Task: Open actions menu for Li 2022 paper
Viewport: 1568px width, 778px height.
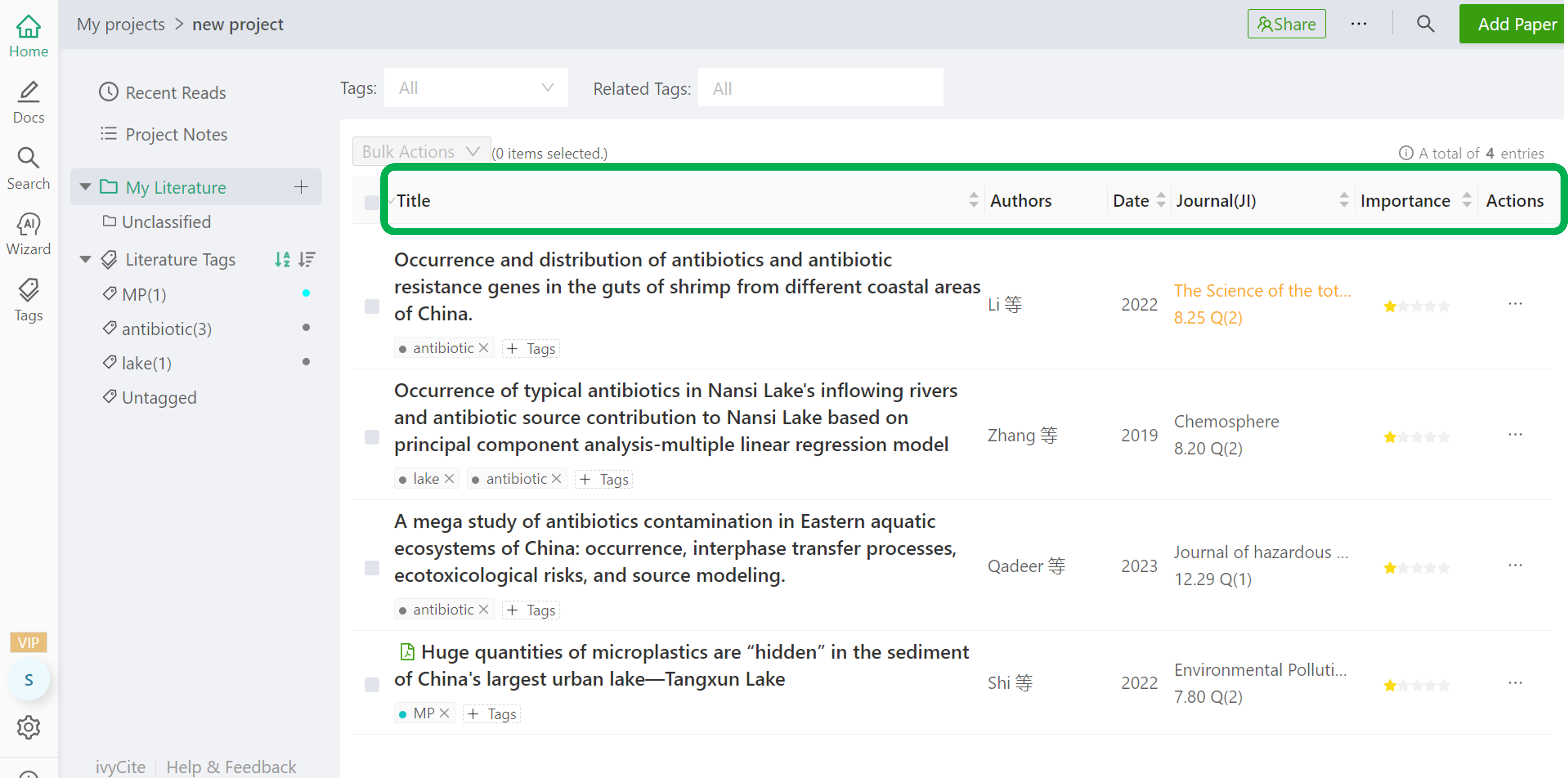Action: [1515, 304]
